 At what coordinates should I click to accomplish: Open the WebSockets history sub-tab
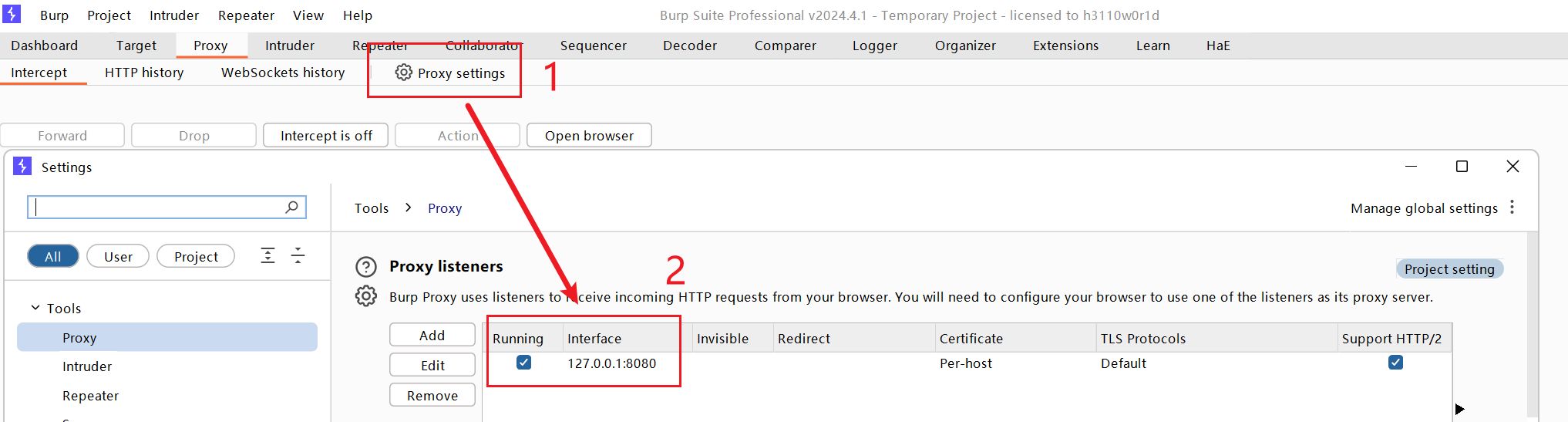coord(283,73)
